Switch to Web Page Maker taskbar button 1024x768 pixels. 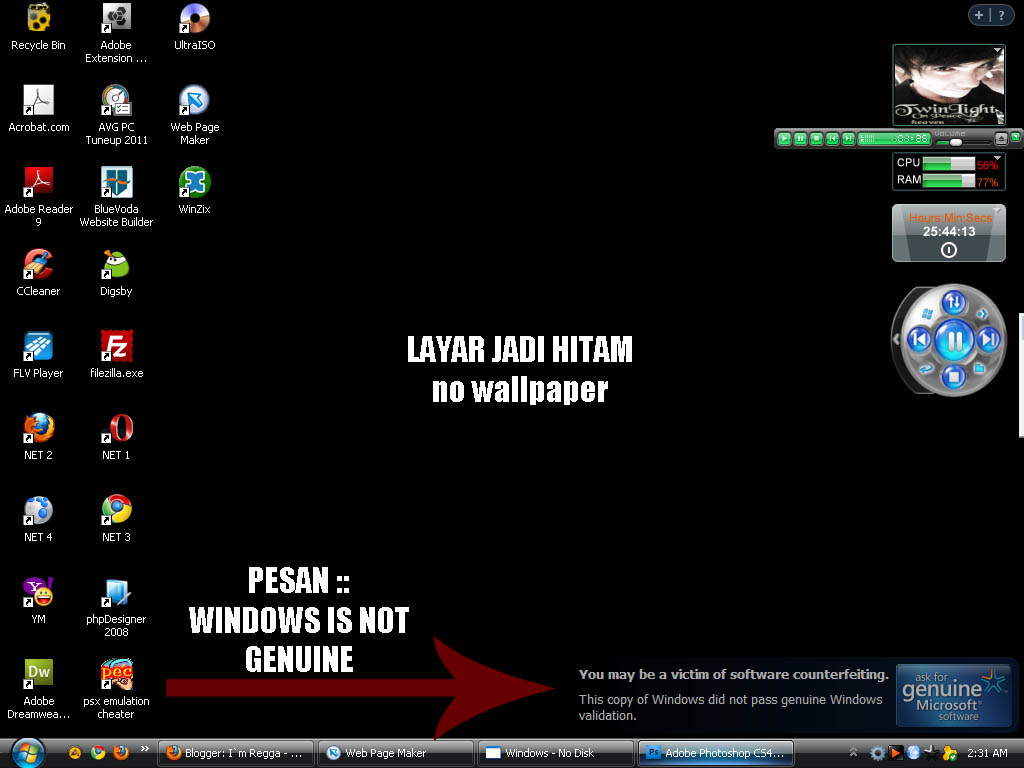point(396,753)
